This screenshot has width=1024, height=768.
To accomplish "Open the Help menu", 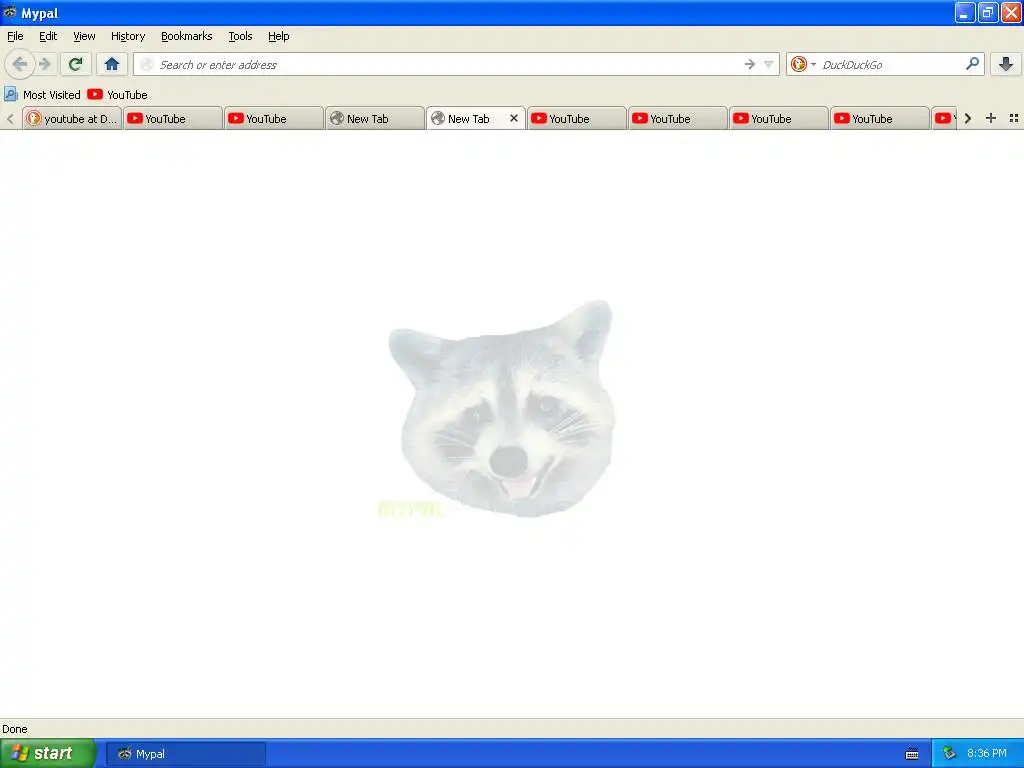I will point(279,37).
